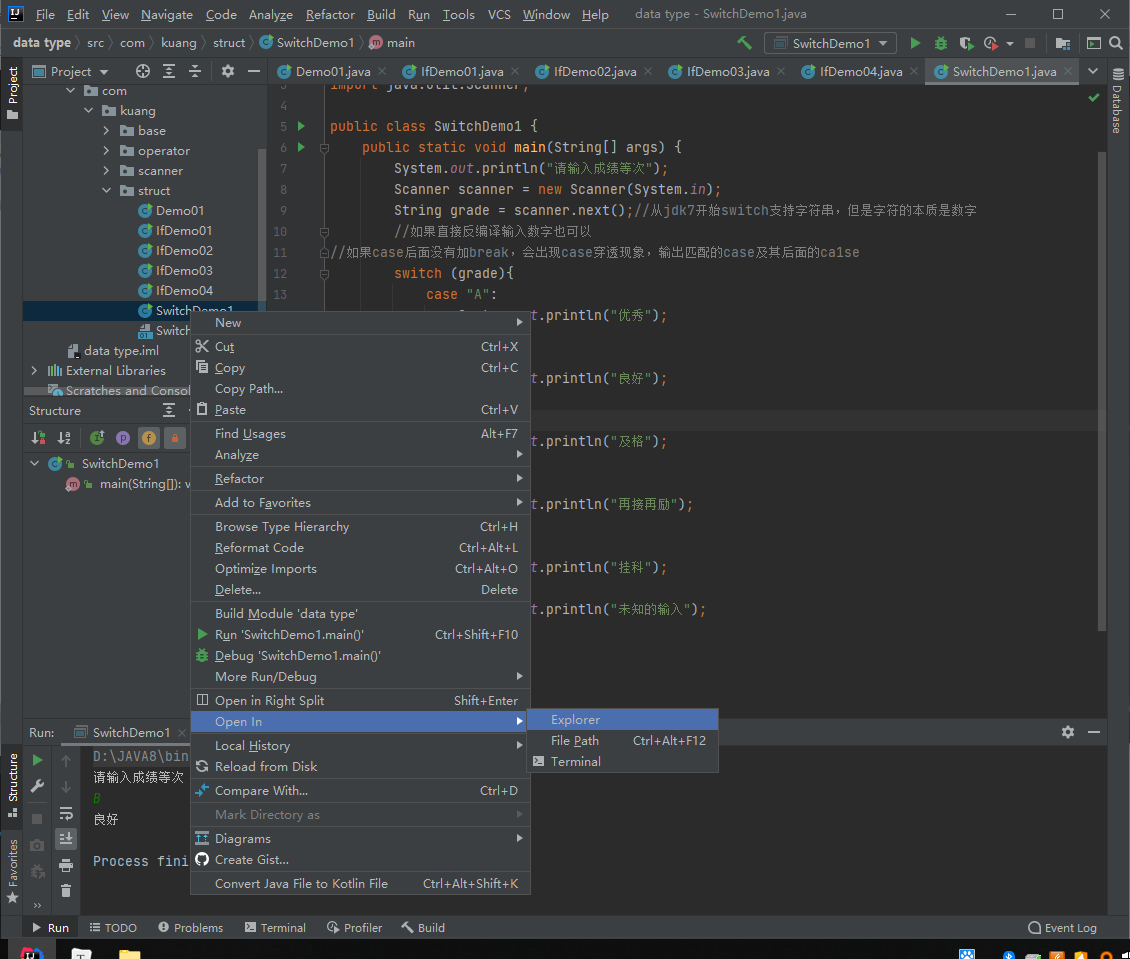1130x959 pixels.
Task: Show the hidden editor tabs dropdown
Action: (1093, 71)
